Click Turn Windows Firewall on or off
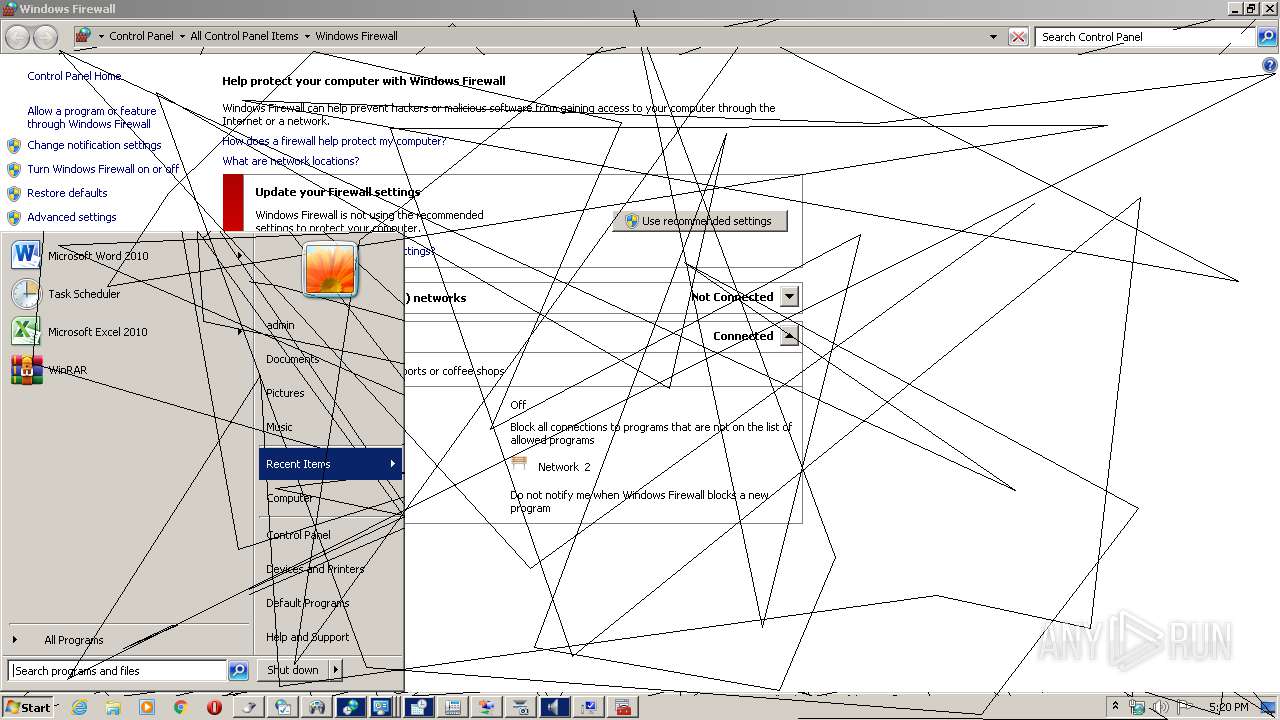This screenshot has width=1280, height=720. pyautogui.click(x=103, y=169)
